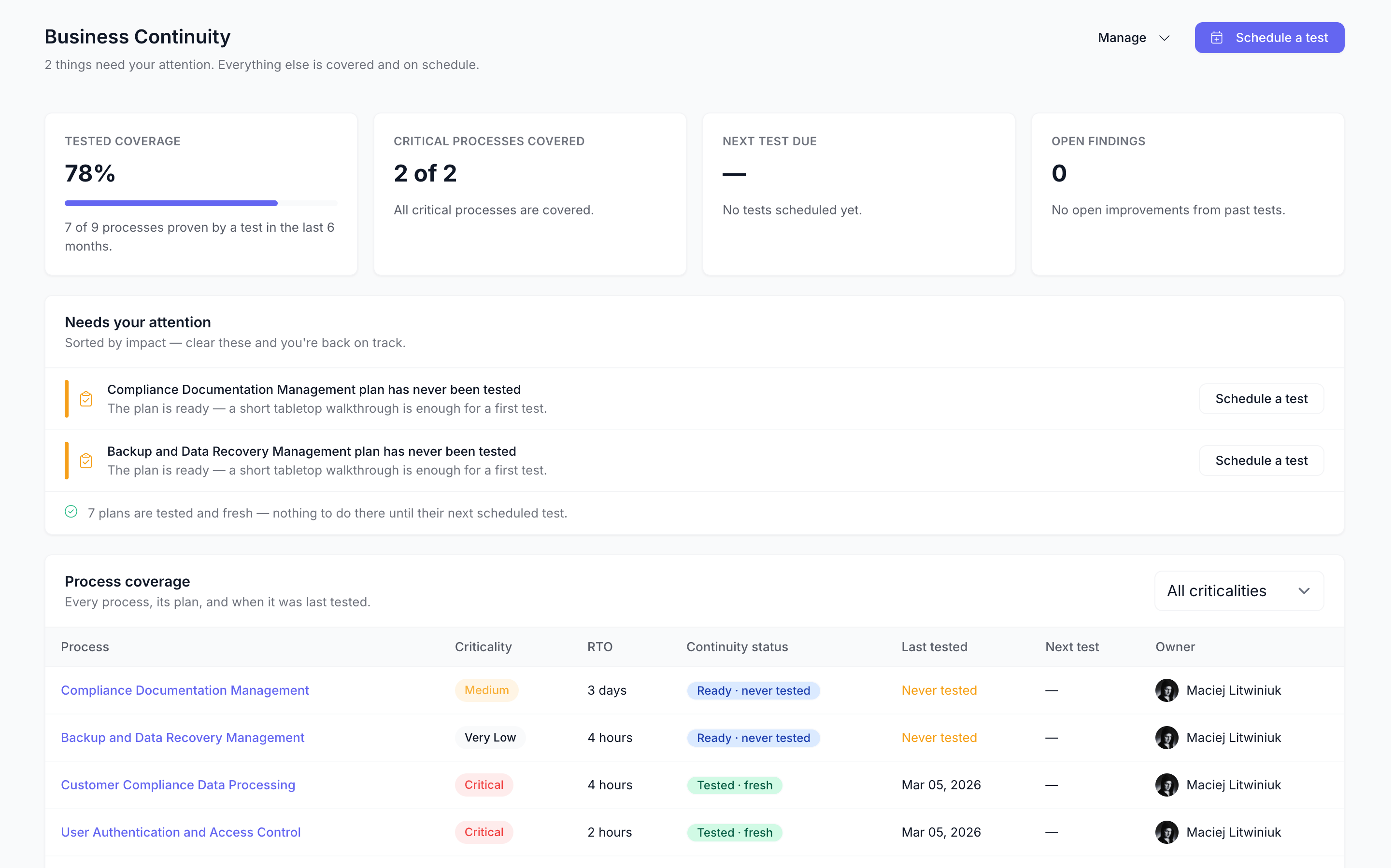Click the owner avatar in the Customer Compliance row
Viewport: 1394px width, 868px height.
pos(1166,785)
